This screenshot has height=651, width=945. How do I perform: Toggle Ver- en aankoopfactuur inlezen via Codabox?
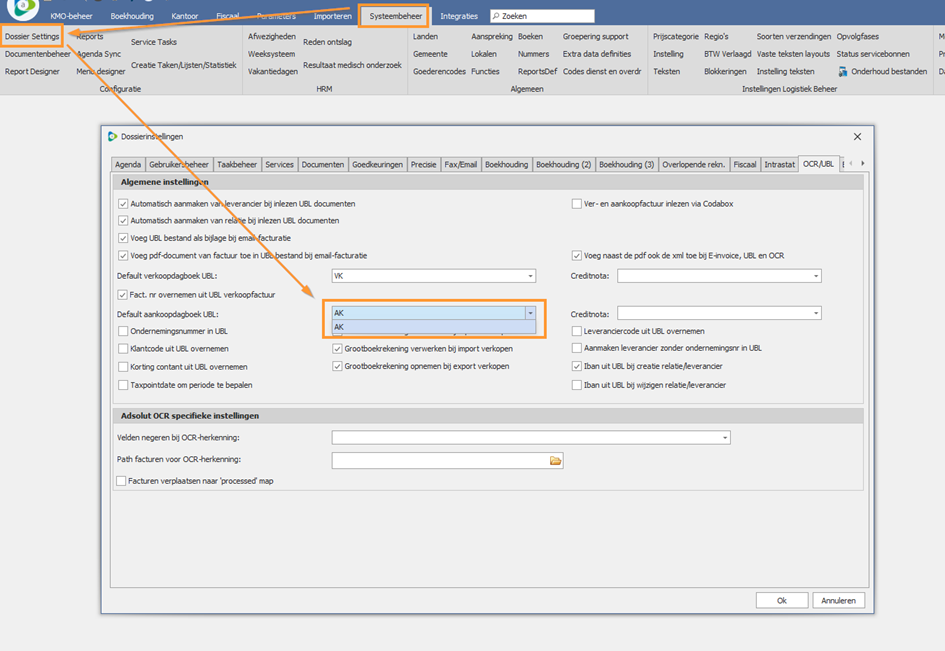coord(577,204)
